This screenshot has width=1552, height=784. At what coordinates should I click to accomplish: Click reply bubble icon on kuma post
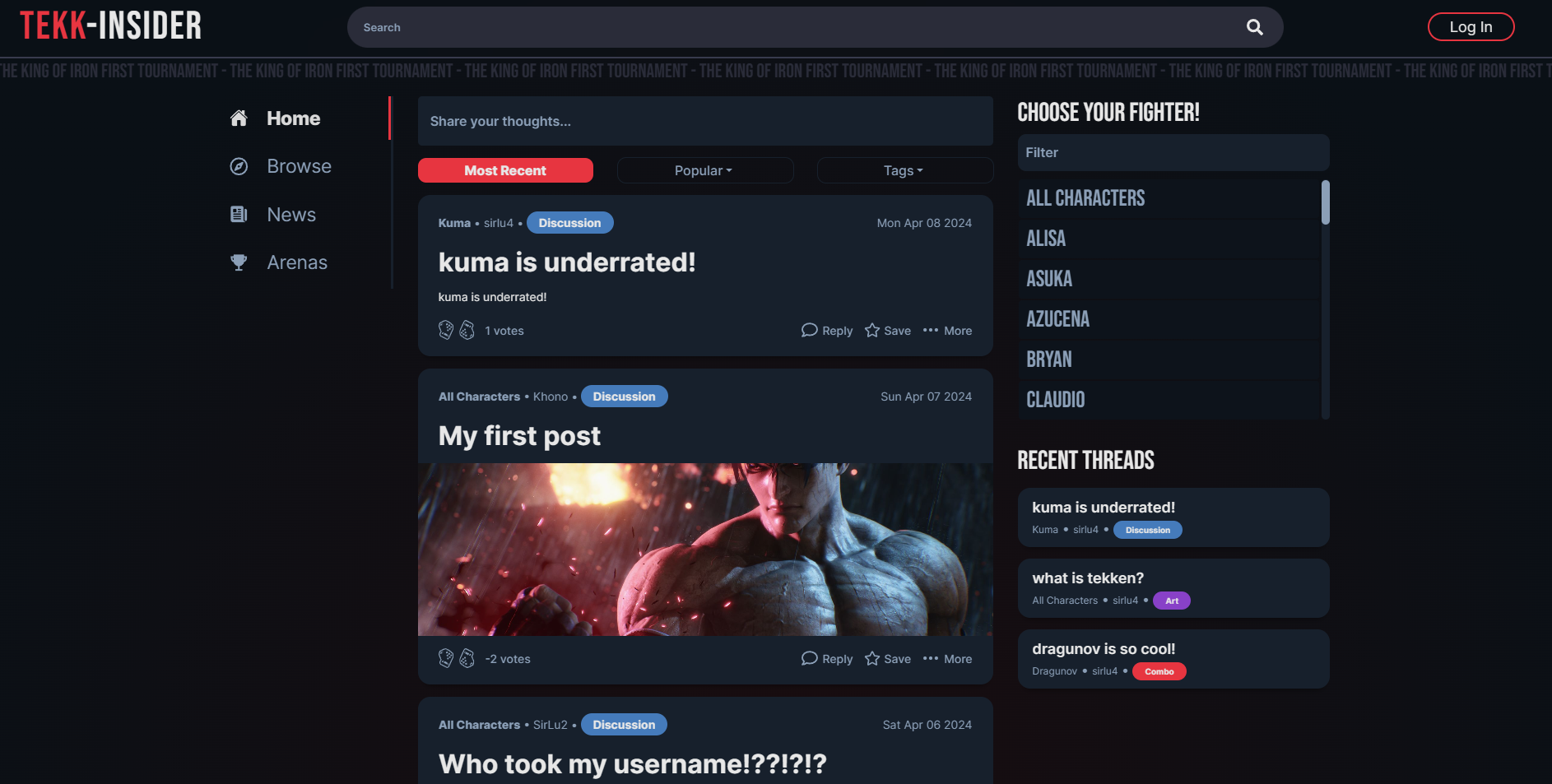(809, 330)
